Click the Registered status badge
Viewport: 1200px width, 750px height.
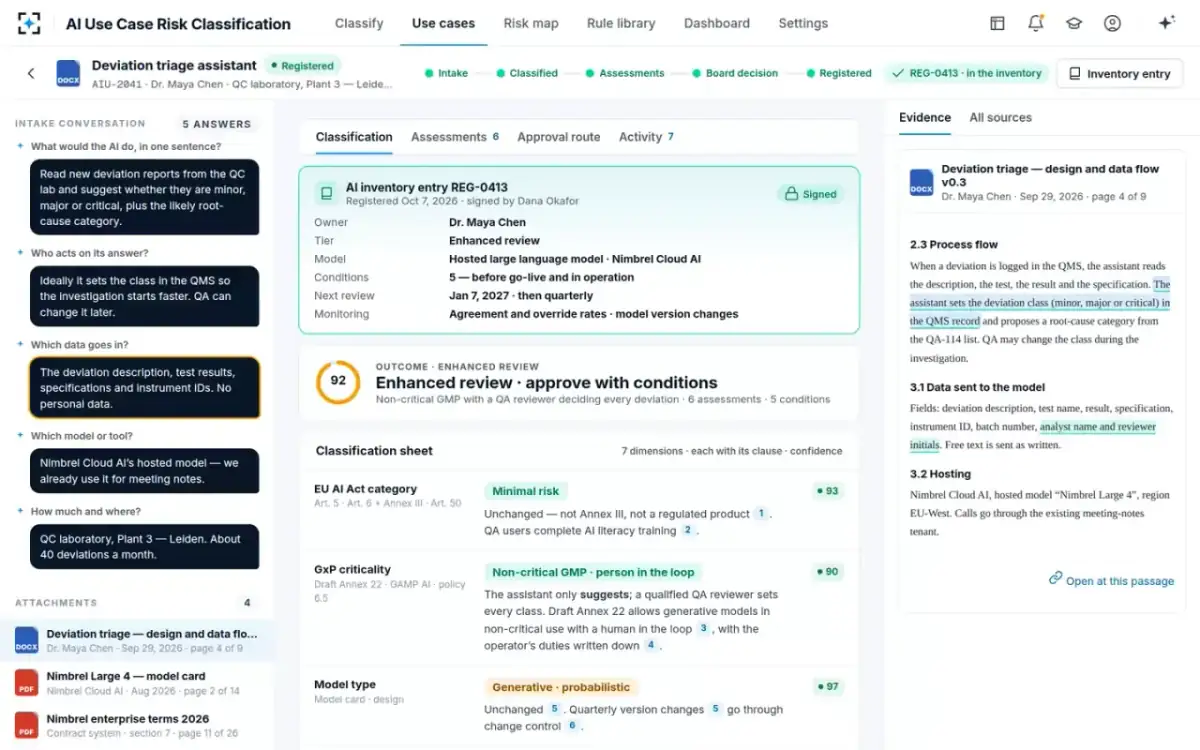tap(301, 66)
